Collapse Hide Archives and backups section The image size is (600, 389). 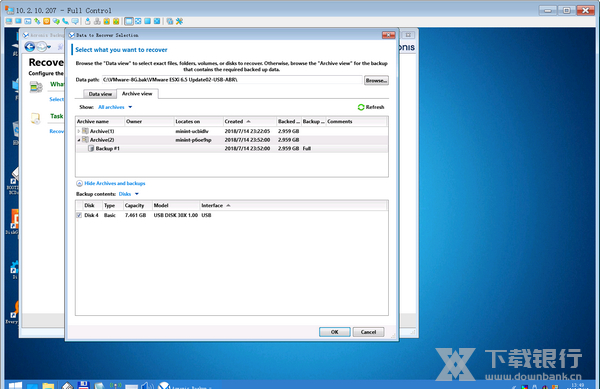pyautogui.click(x=79, y=183)
